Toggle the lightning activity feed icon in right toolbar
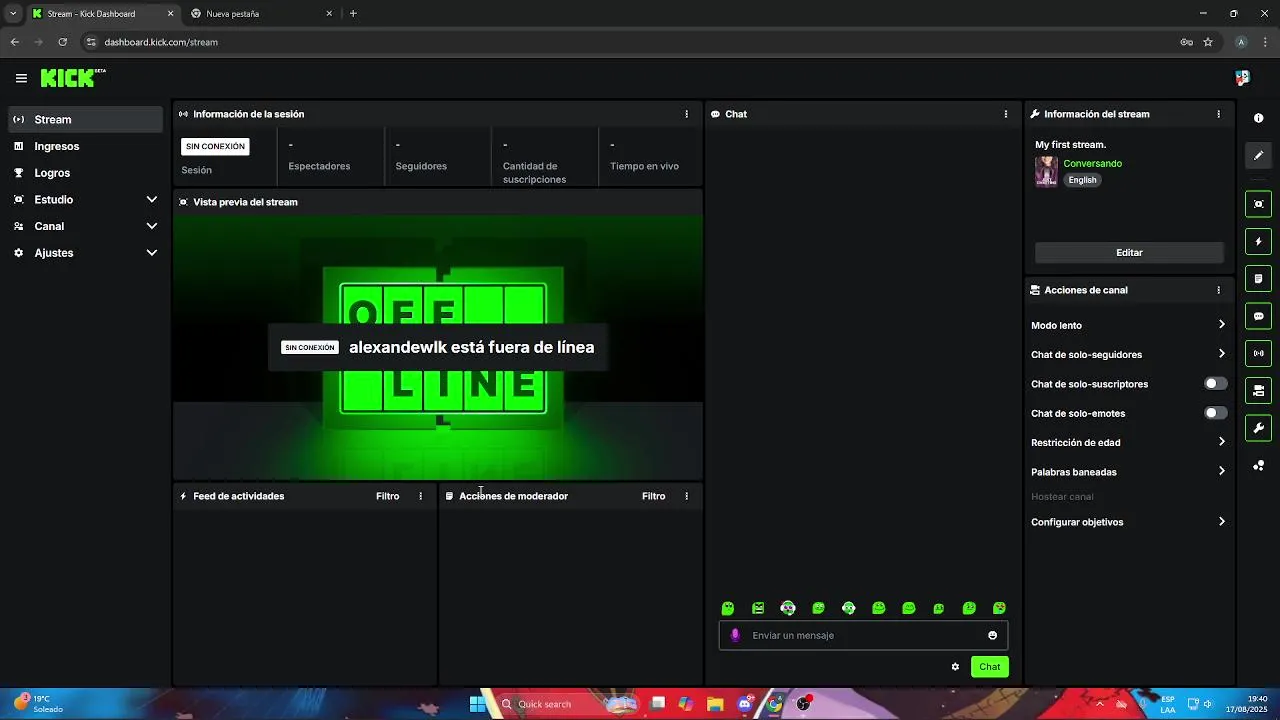 pos(1258,241)
